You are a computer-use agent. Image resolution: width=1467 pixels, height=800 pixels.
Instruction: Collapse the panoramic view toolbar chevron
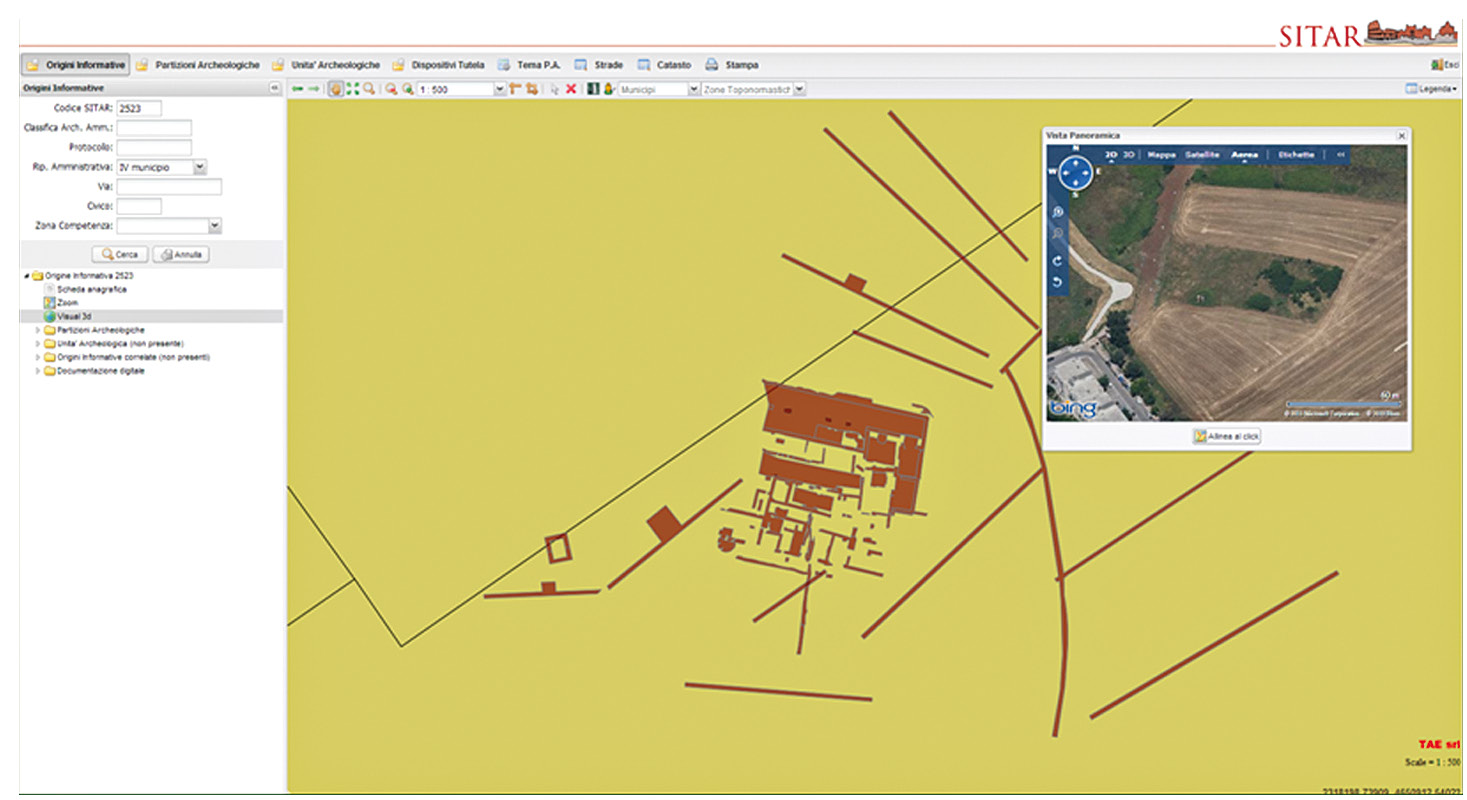click(x=1341, y=155)
